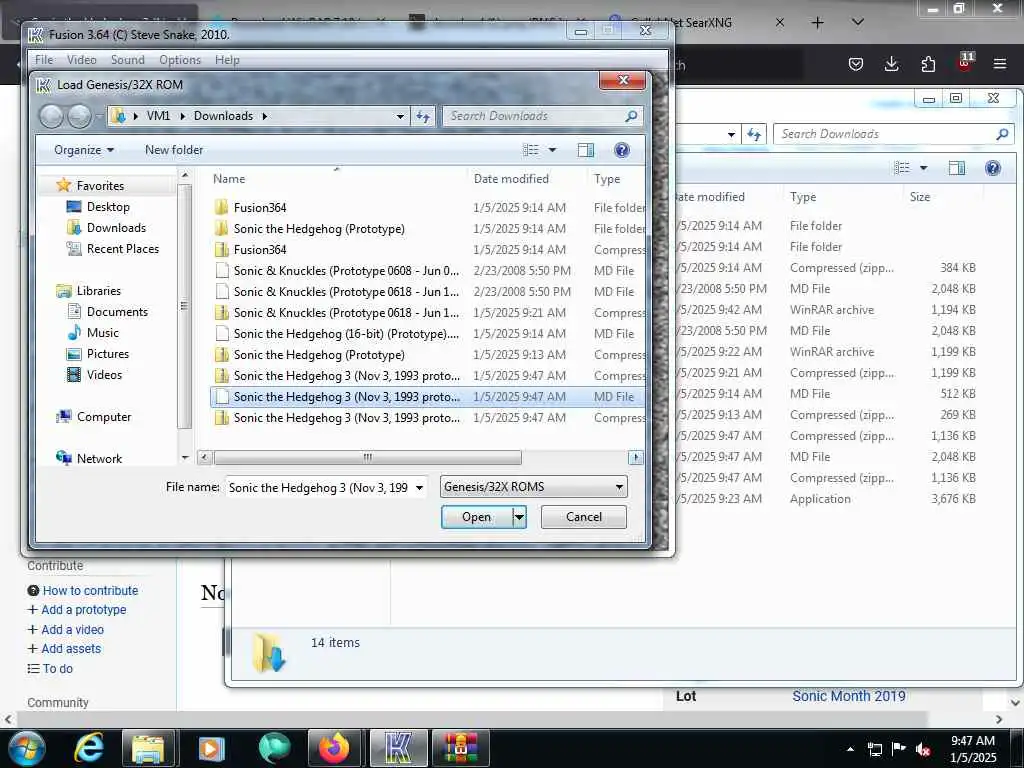1024x768 pixels.
Task: Open the Sound menu in Fusion
Action: 127,60
